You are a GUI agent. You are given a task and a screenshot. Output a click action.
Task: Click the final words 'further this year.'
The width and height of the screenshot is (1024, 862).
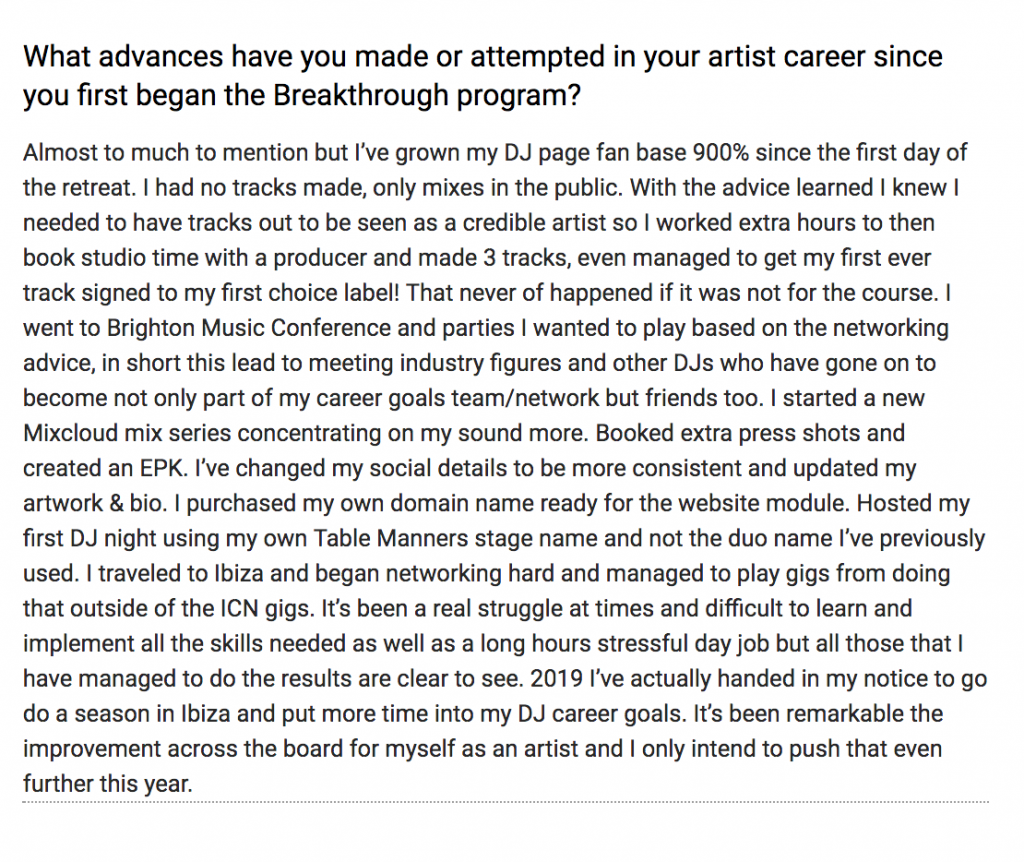coord(108,784)
